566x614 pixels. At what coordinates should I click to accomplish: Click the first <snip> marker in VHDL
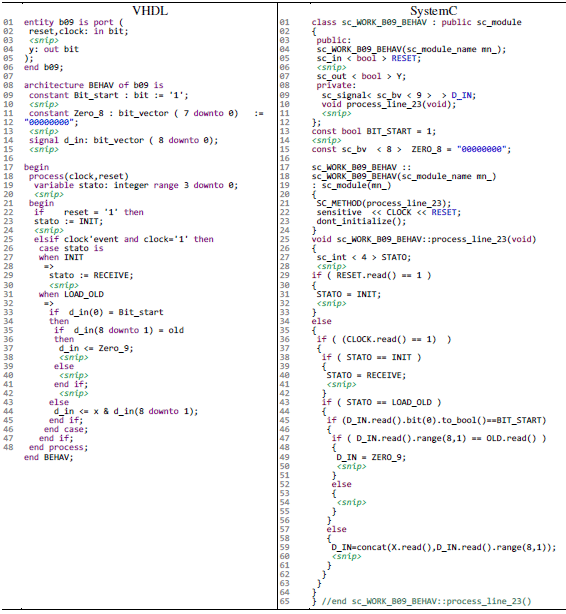point(43,40)
